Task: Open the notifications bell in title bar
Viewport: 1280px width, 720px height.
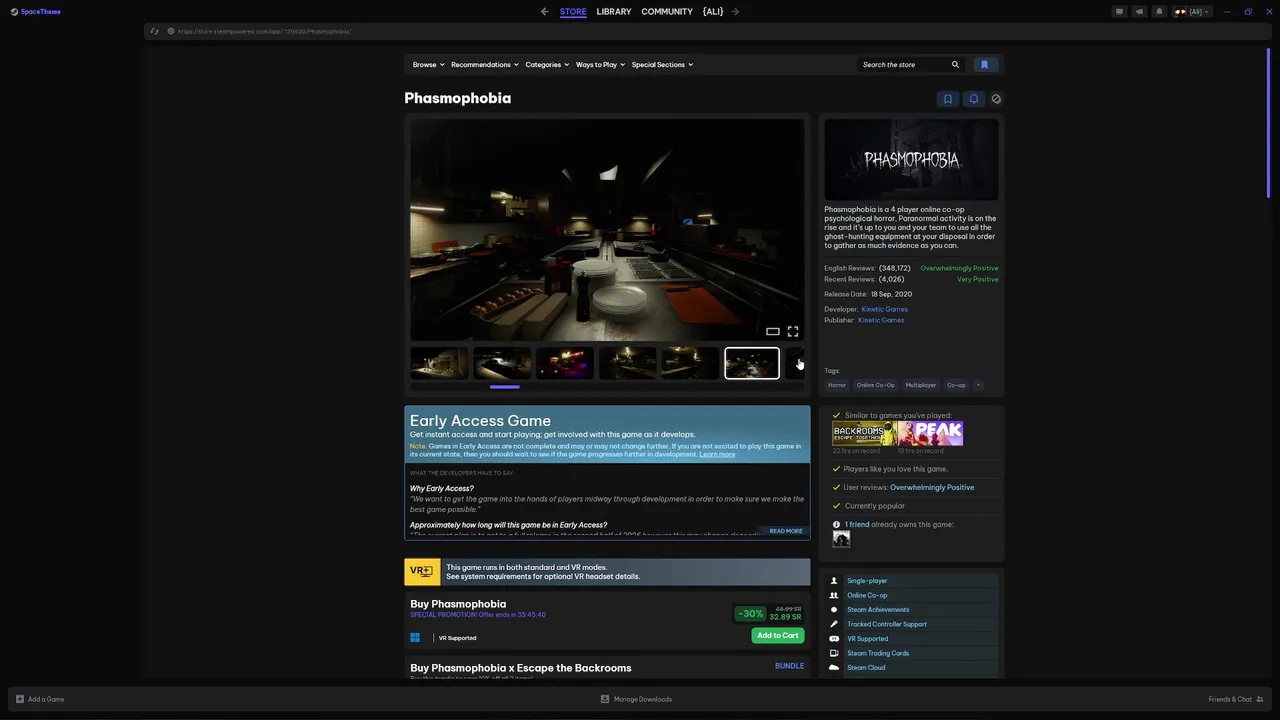Action: click(x=1159, y=12)
